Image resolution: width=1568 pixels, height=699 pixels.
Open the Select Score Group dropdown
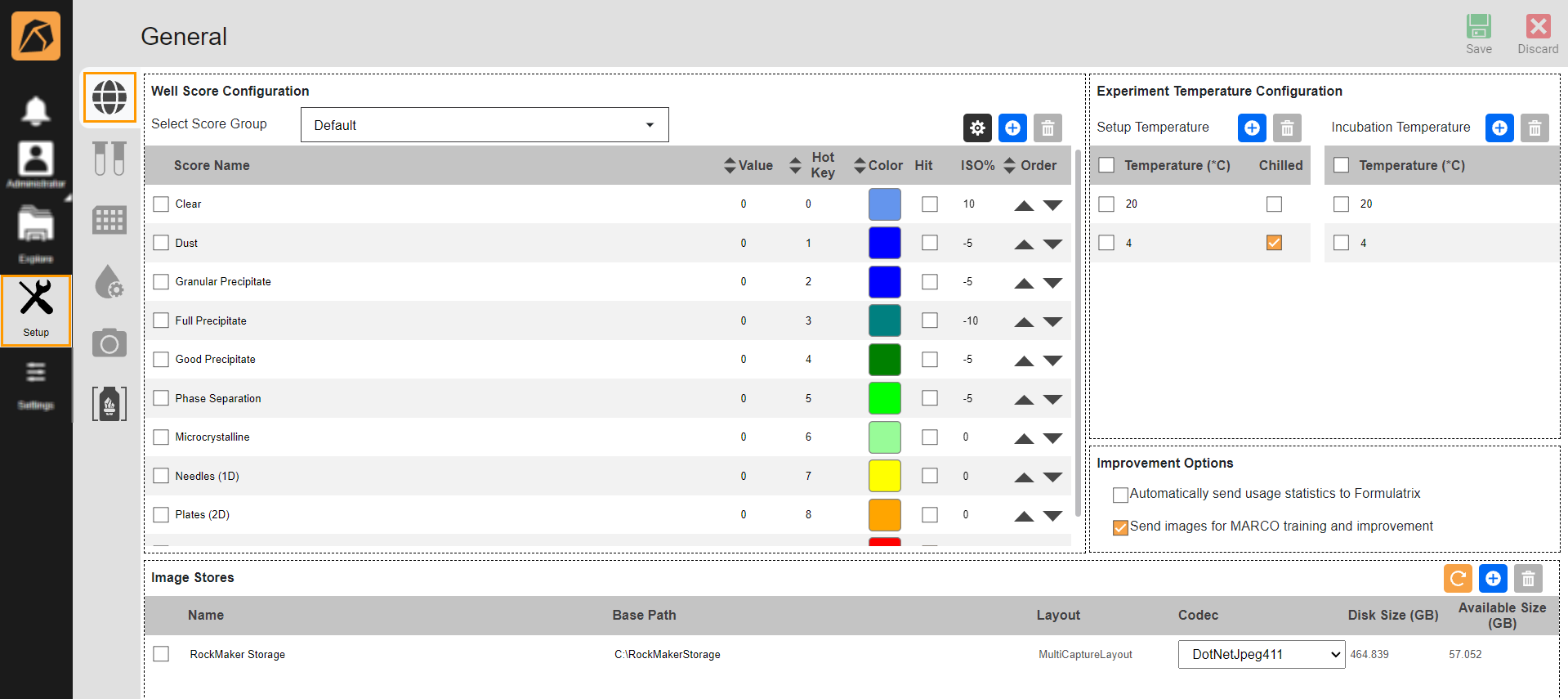click(x=485, y=125)
